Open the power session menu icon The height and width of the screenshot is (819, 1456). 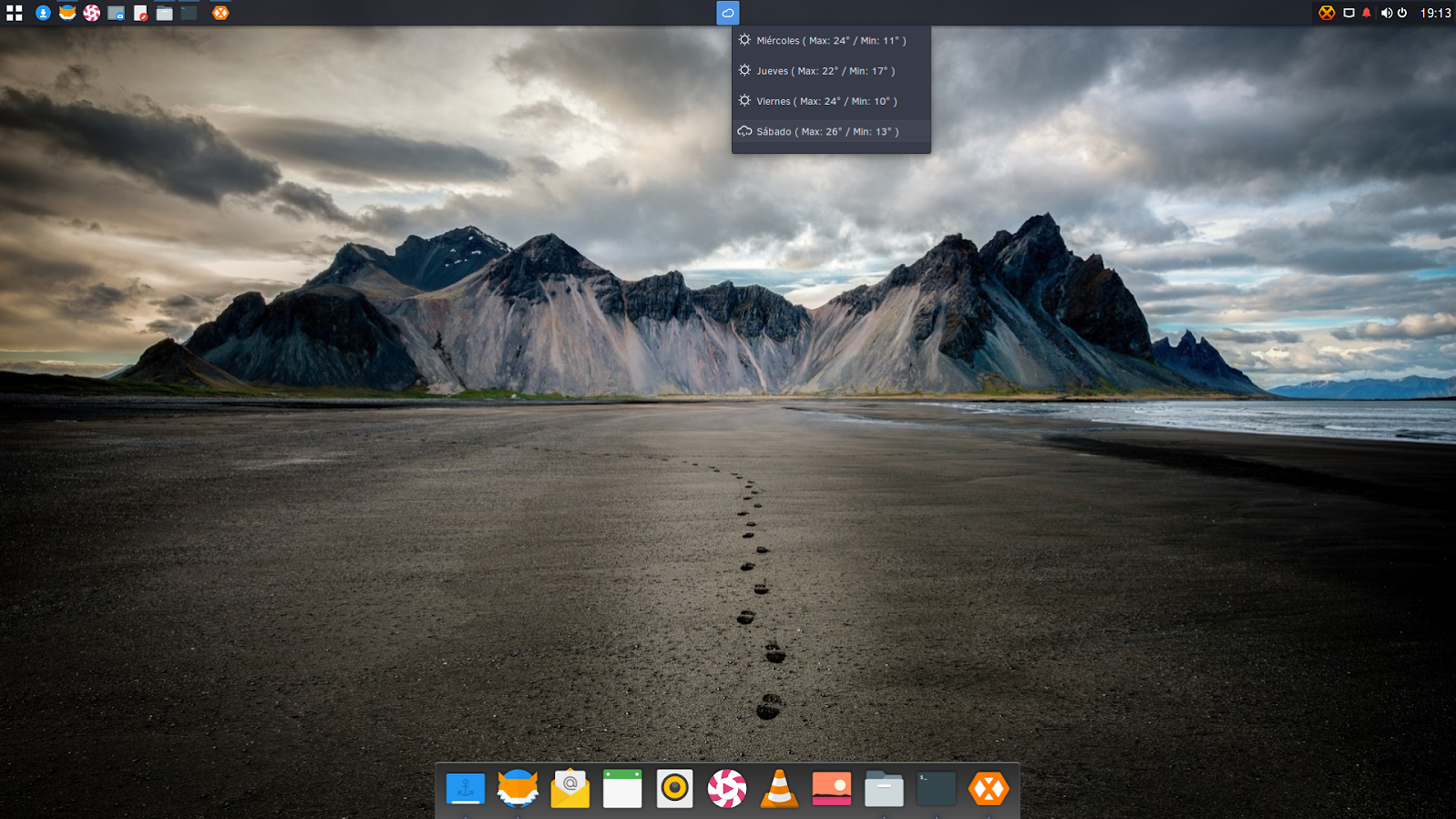click(x=1402, y=13)
